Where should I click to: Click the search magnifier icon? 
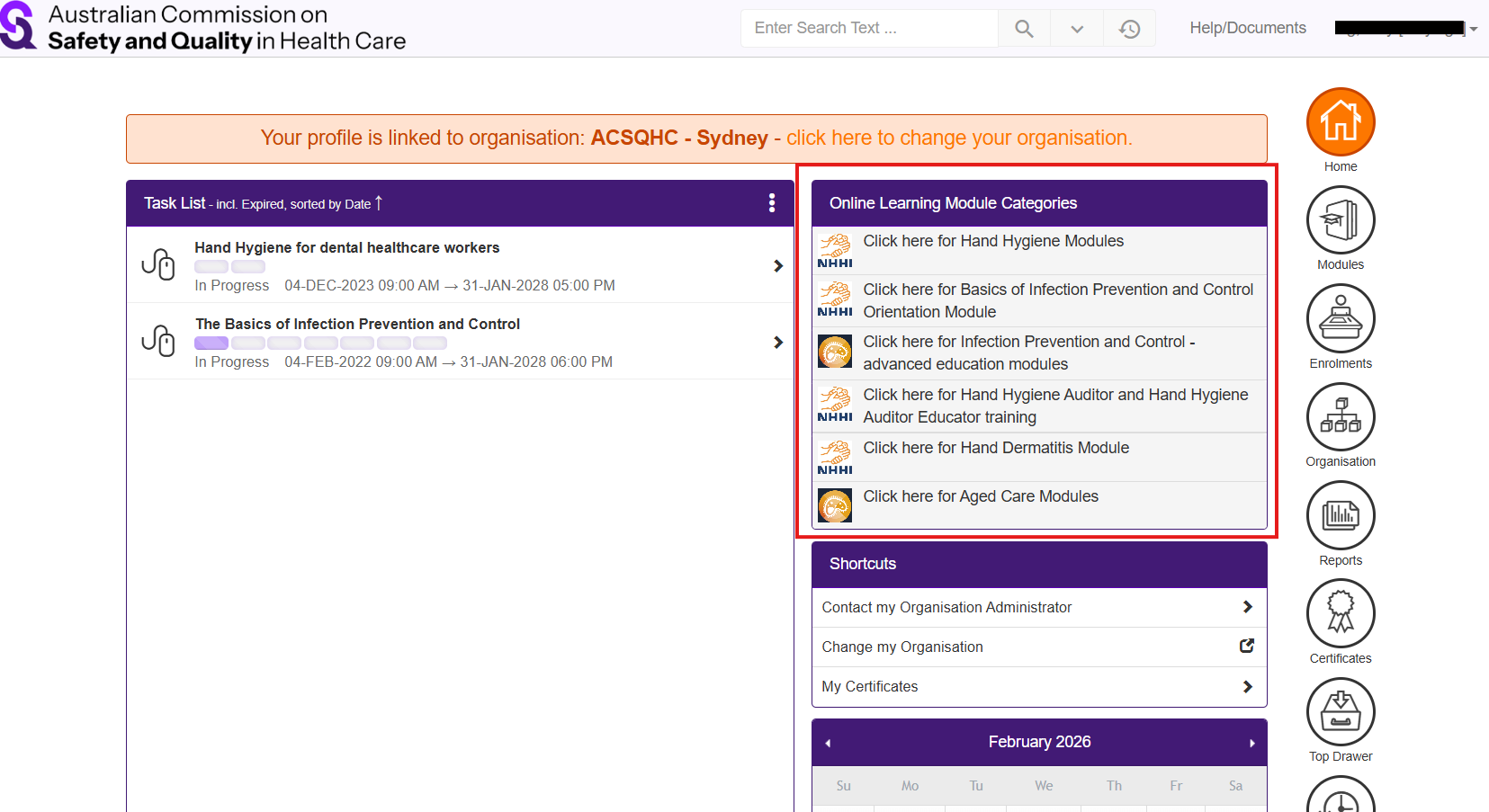click(1024, 29)
